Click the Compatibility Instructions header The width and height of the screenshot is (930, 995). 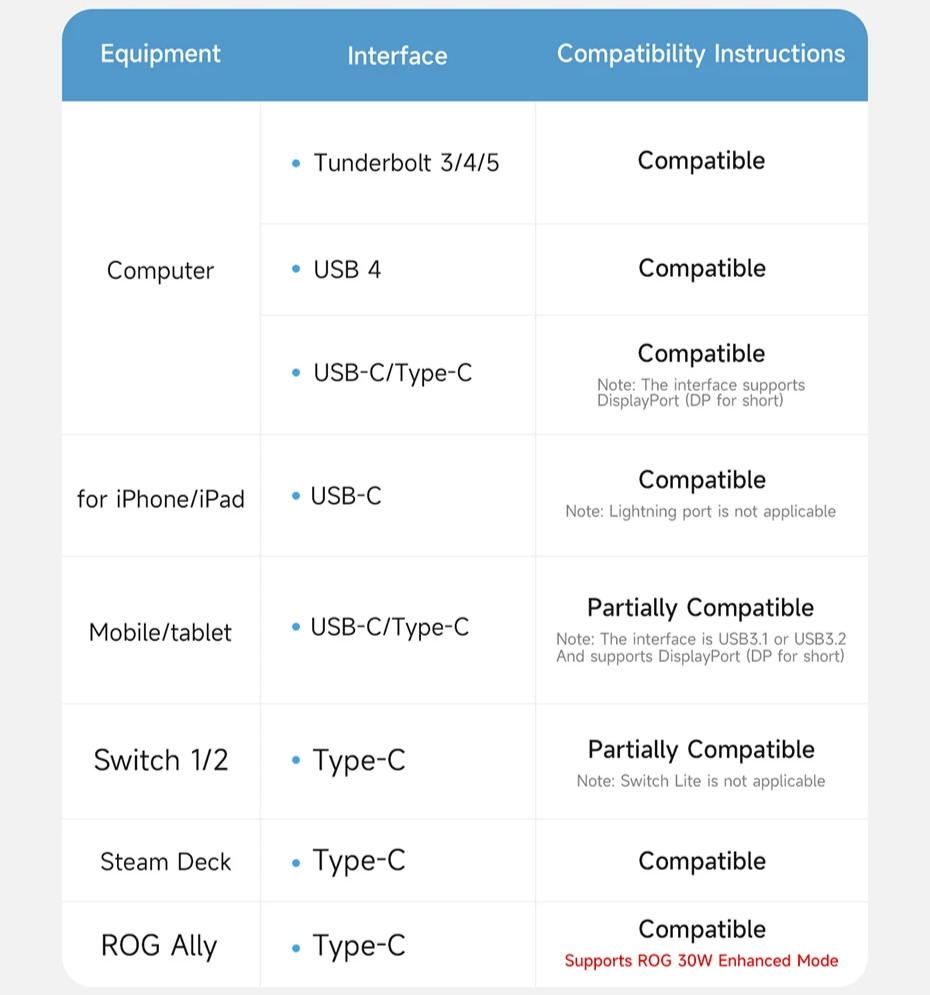click(701, 54)
